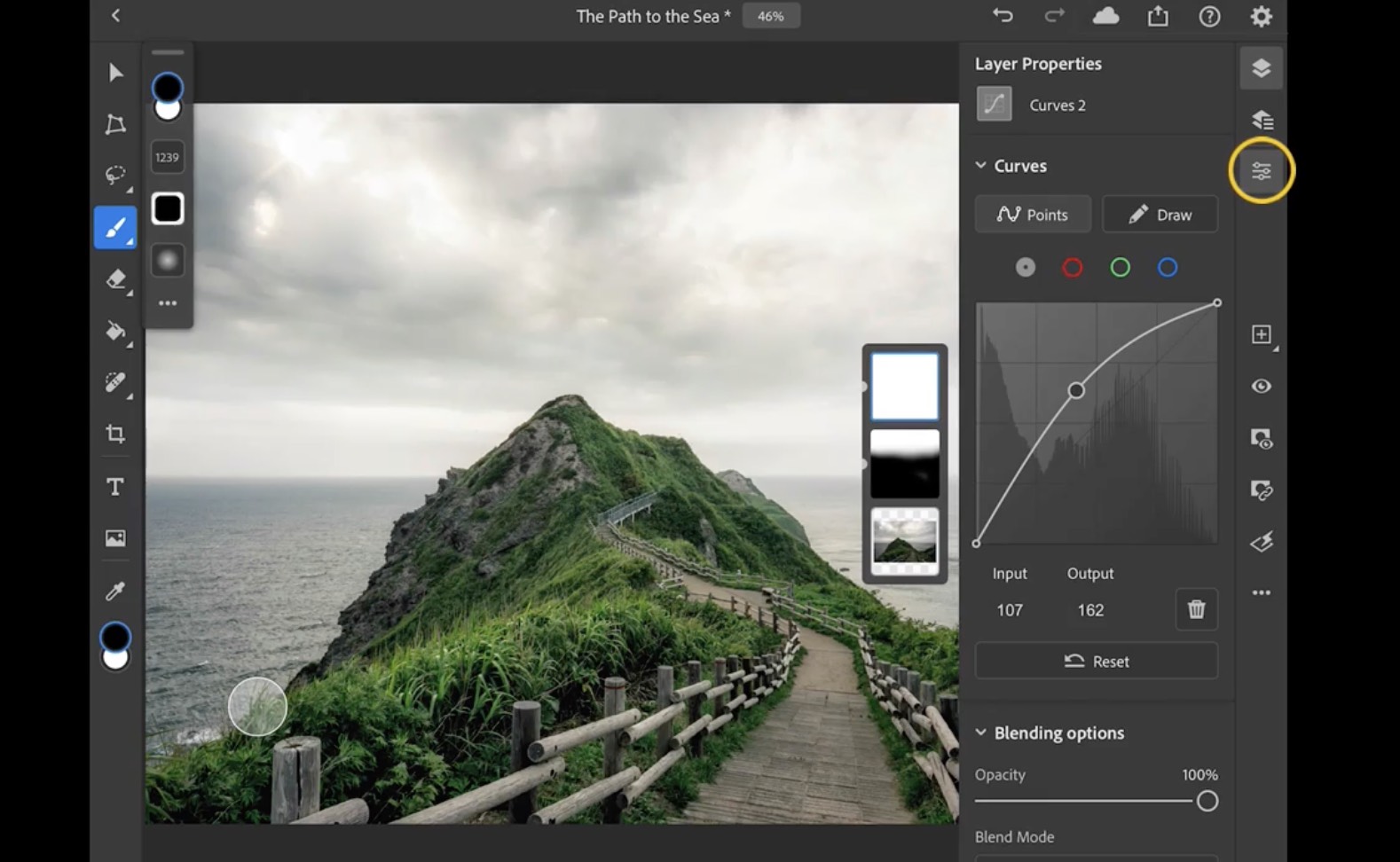
Task: Select the white layer mask thumbnail
Action: click(x=904, y=387)
